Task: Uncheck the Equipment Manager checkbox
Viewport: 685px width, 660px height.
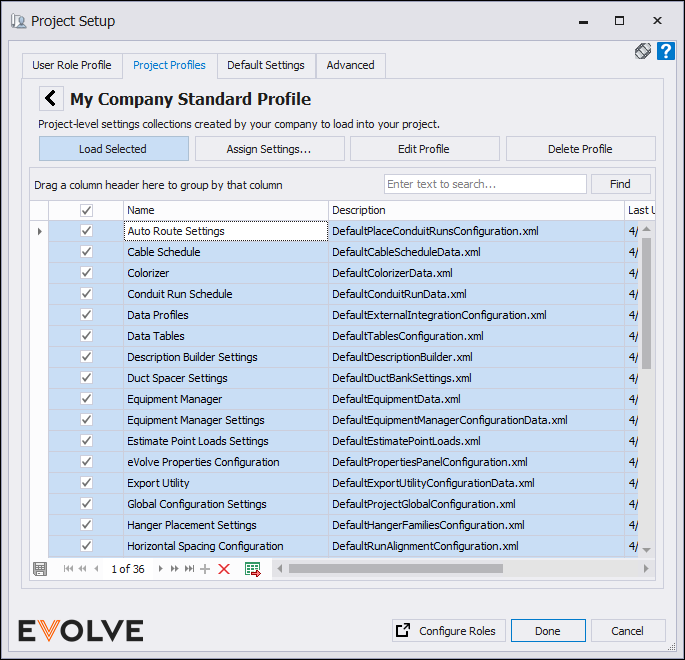Action: click(x=86, y=398)
